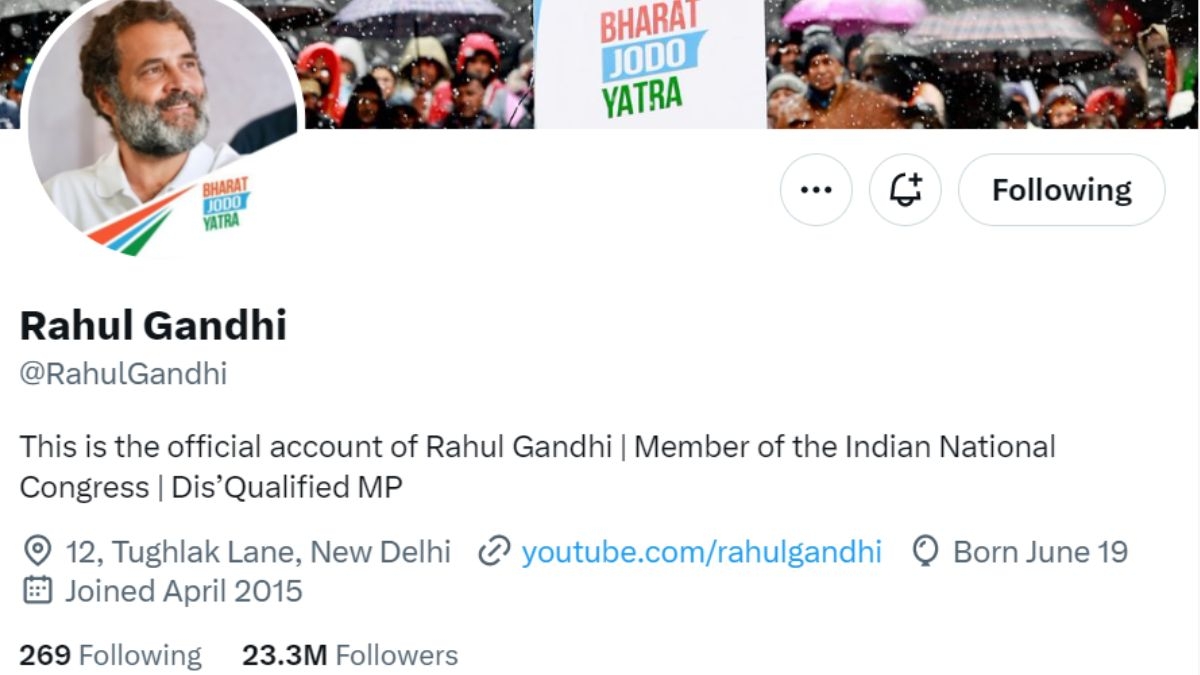Click the Rahul Gandhi display name

coord(153,325)
